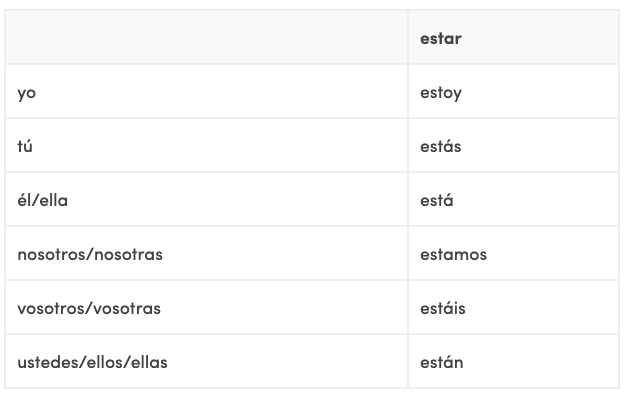Click the 'están' conjugation cell
626x398 pixels.
coord(513,361)
